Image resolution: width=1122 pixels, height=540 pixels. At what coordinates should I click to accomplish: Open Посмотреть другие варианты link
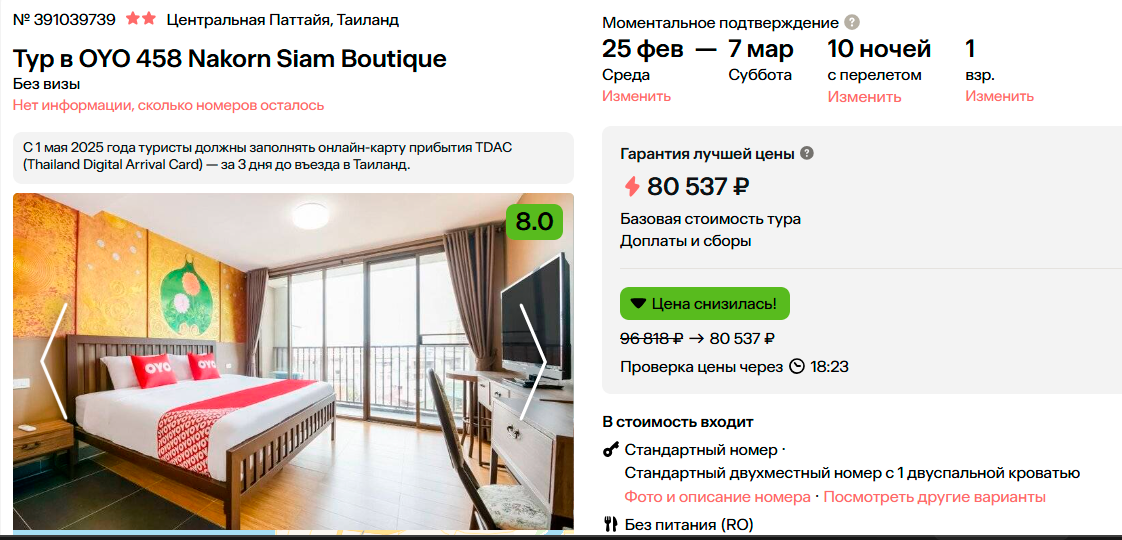pyautogui.click(x=934, y=497)
